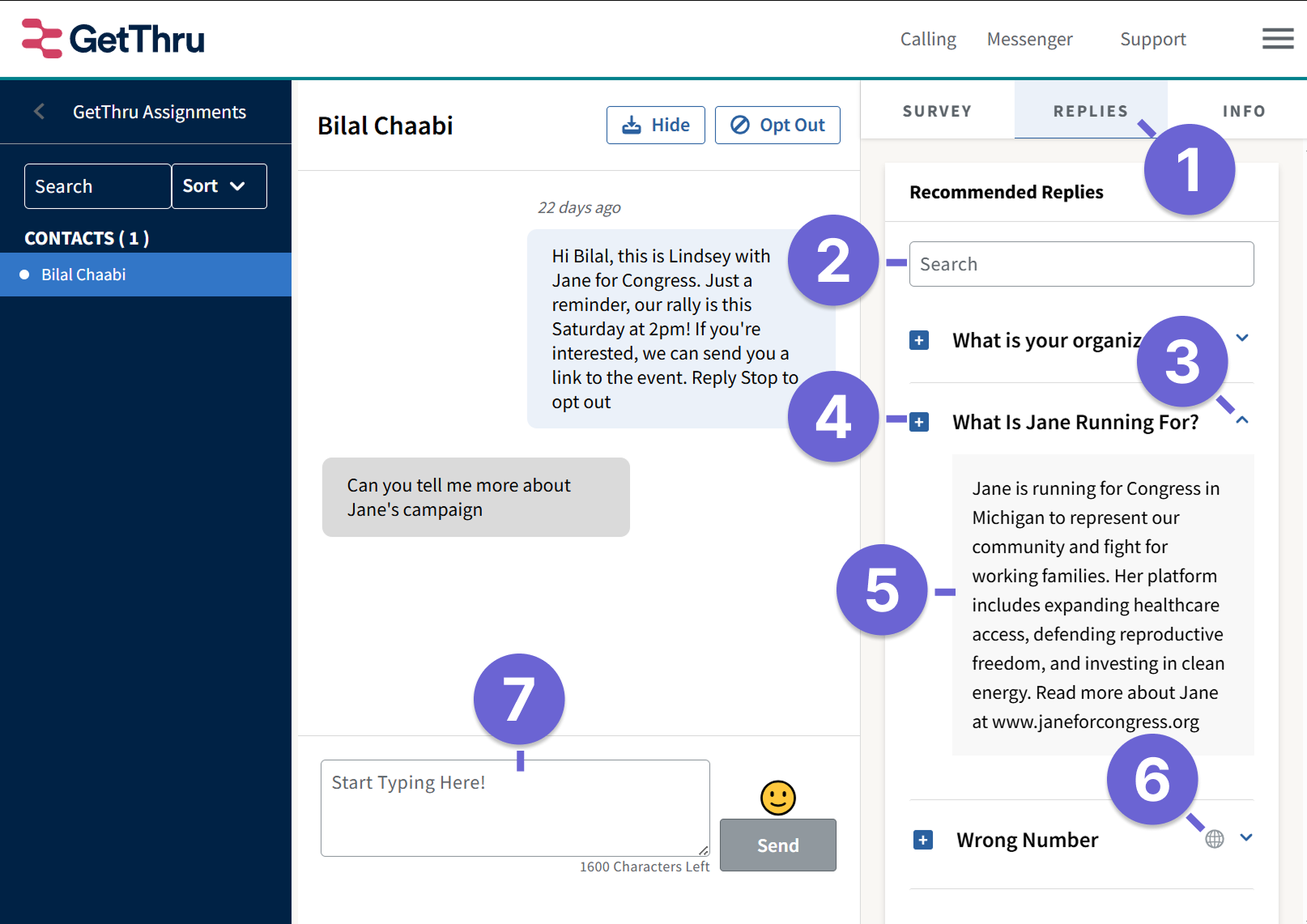Click the emoji smiley face picker
This screenshot has height=924, width=1307.
[x=778, y=798]
